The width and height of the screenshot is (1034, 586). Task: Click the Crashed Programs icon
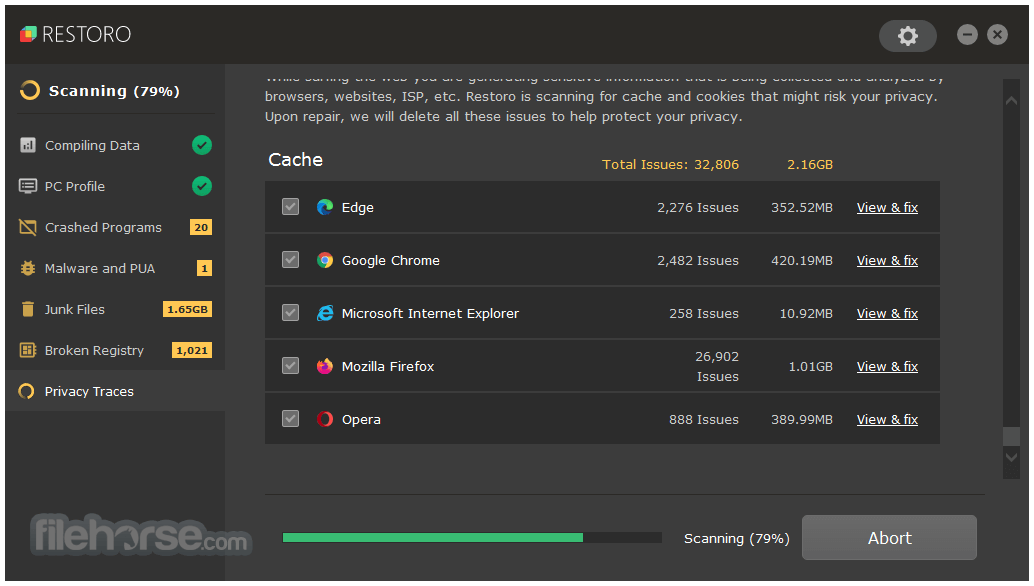[x=28, y=227]
